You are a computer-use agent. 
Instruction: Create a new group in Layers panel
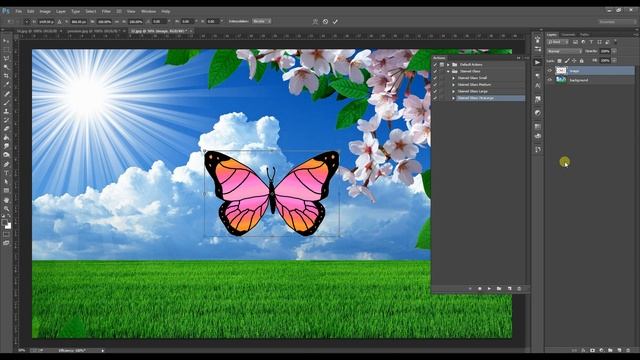tap(610, 350)
